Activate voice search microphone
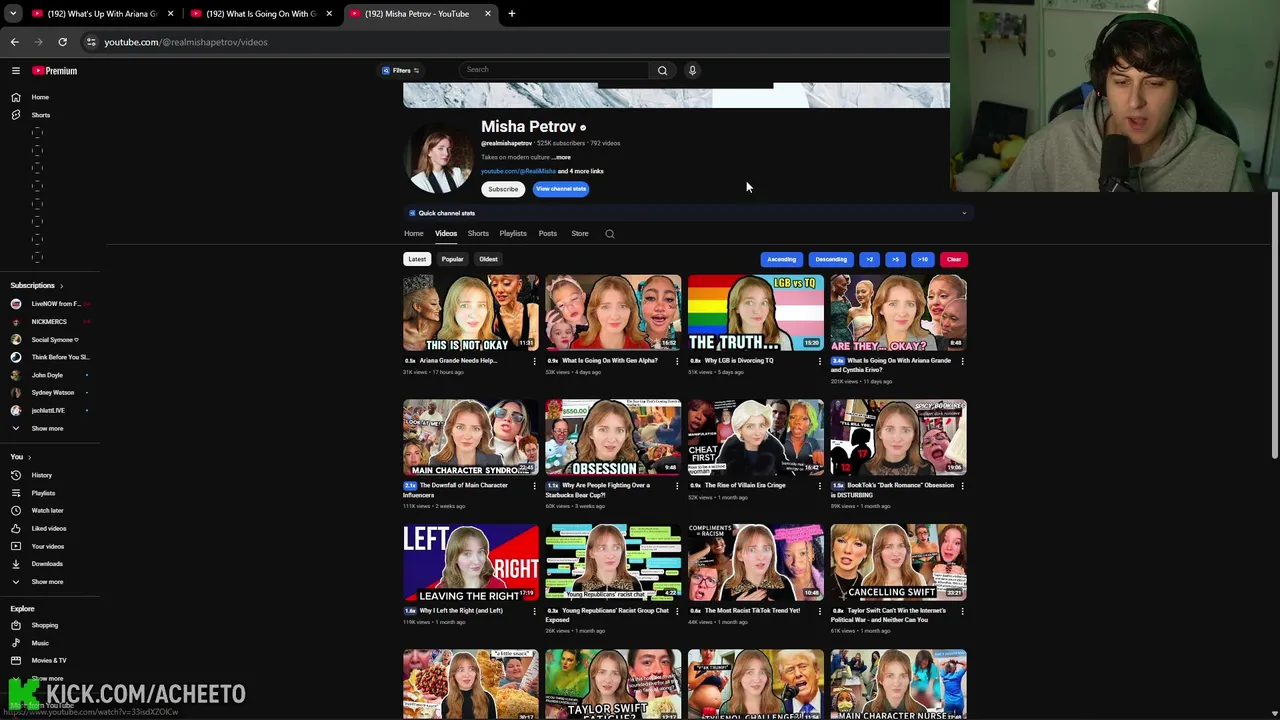1280x720 pixels. (692, 70)
